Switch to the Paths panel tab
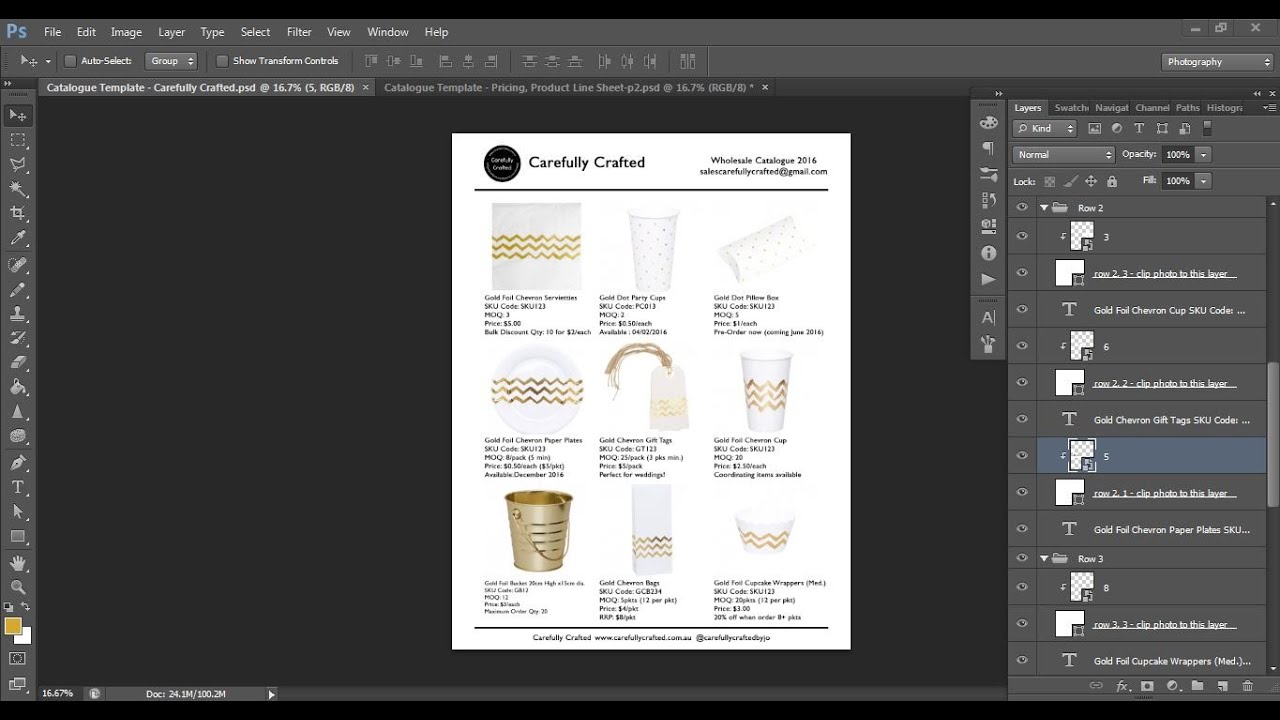The image size is (1280, 720). [1187, 108]
